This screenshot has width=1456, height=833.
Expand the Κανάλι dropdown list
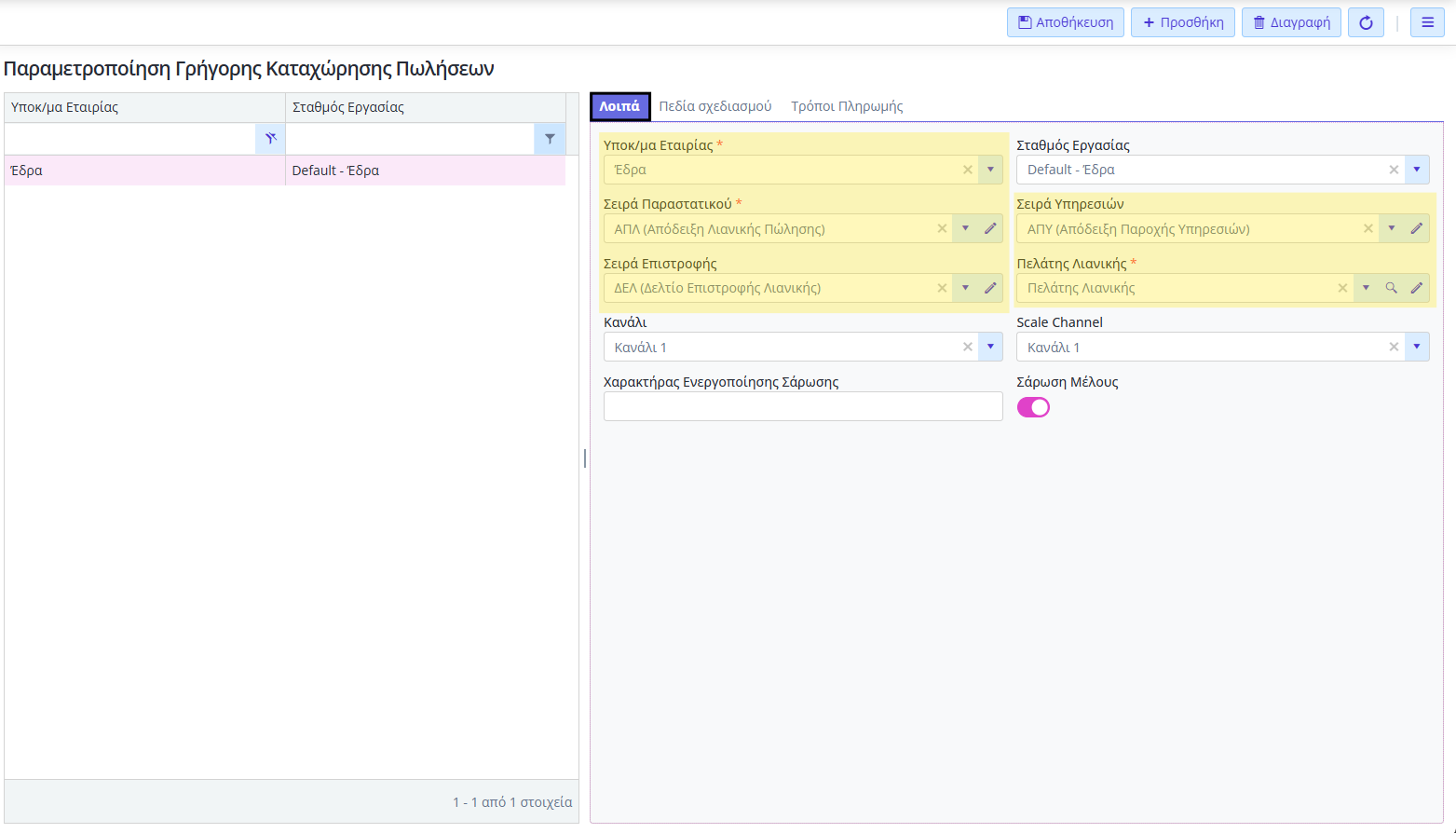pyautogui.click(x=990, y=348)
